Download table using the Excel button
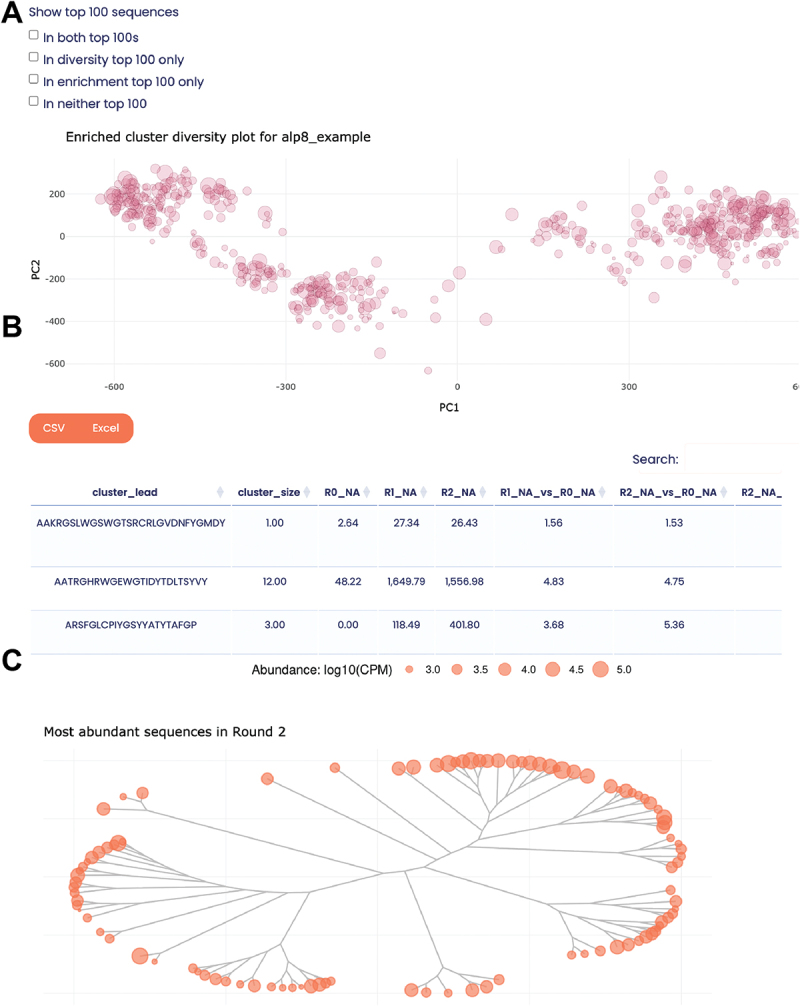The height and width of the screenshot is (1006, 800). pyautogui.click(x=106, y=428)
